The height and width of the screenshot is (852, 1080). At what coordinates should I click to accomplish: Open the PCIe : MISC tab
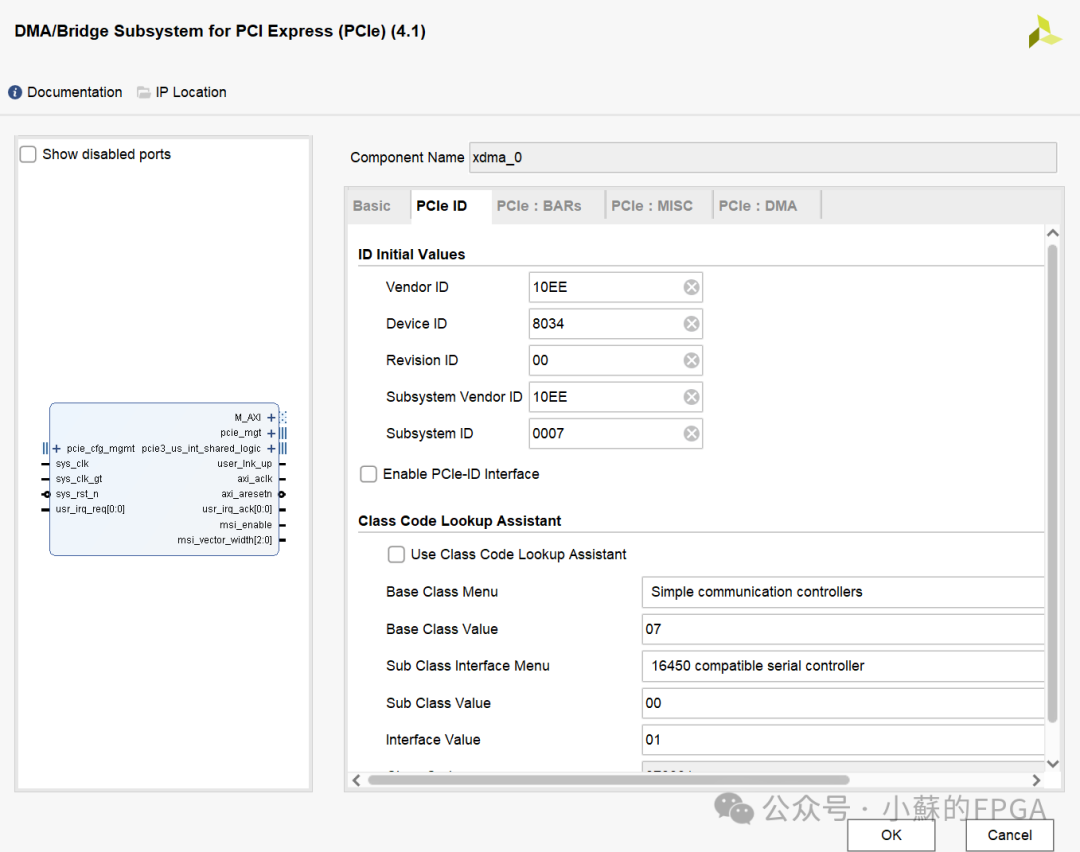pos(652,206)
